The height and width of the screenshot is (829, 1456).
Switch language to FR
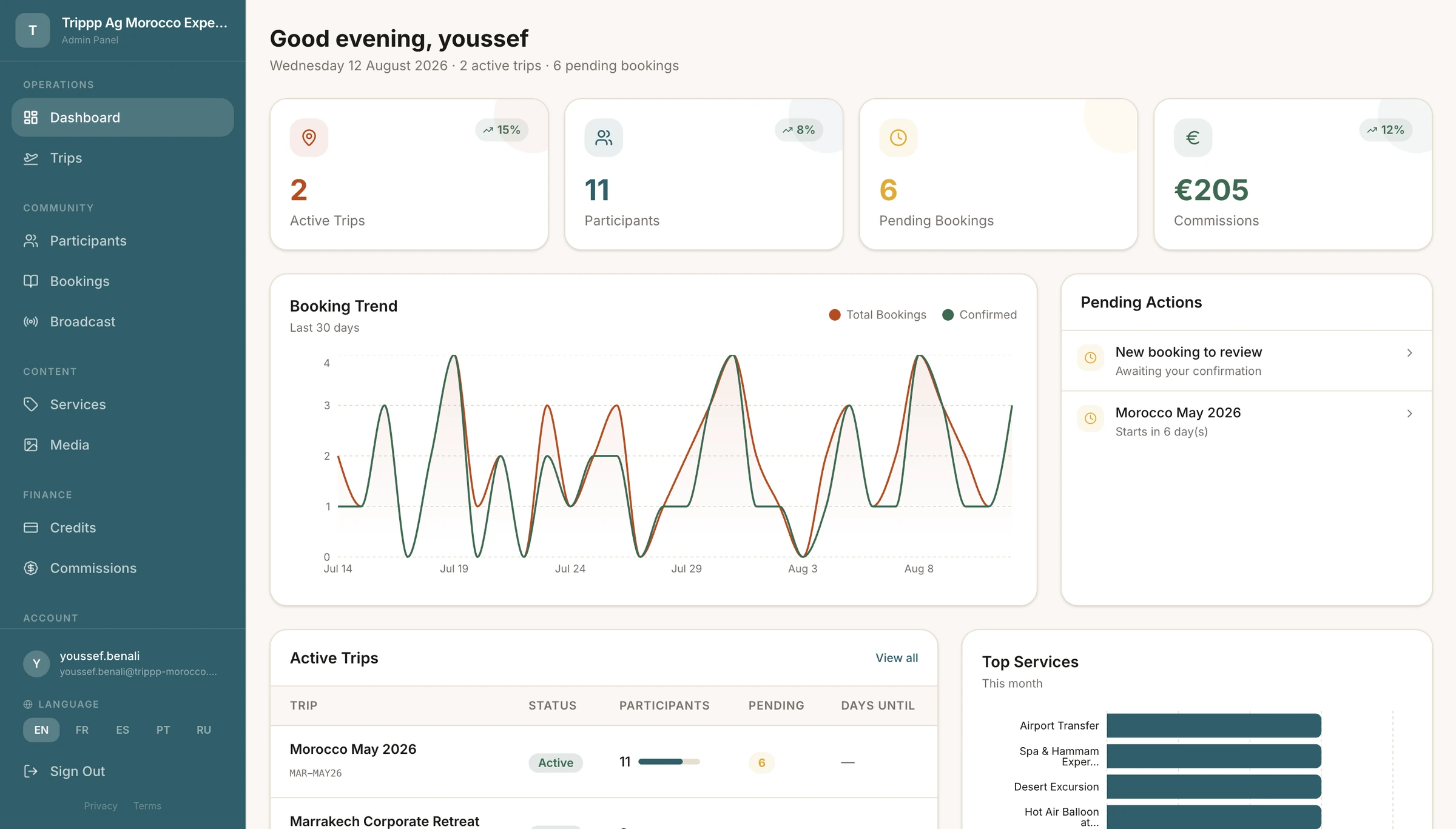(x=82, y=730)
